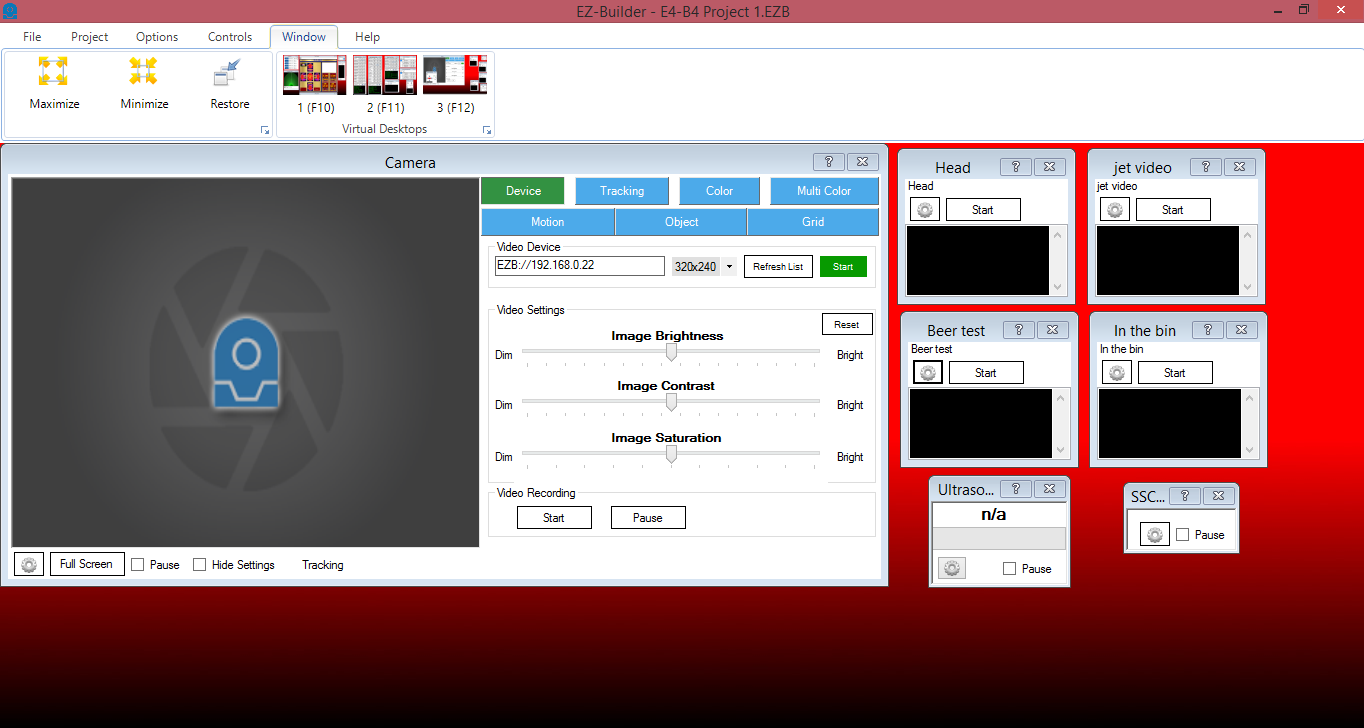The image size is (1364, 728).
Task: Click Start in the jet video panel
Action: pyautogui.click(x=1173, y=210)
